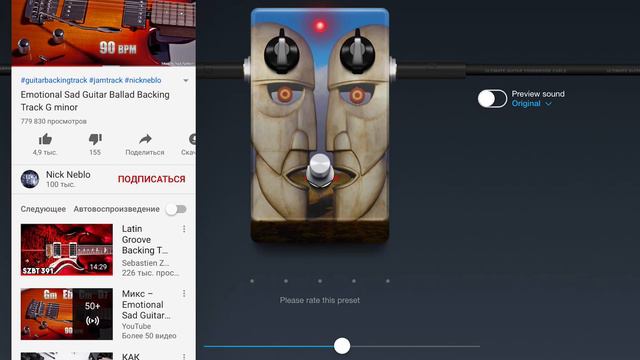Open the #nickneblo hashtag

(143, 80)
